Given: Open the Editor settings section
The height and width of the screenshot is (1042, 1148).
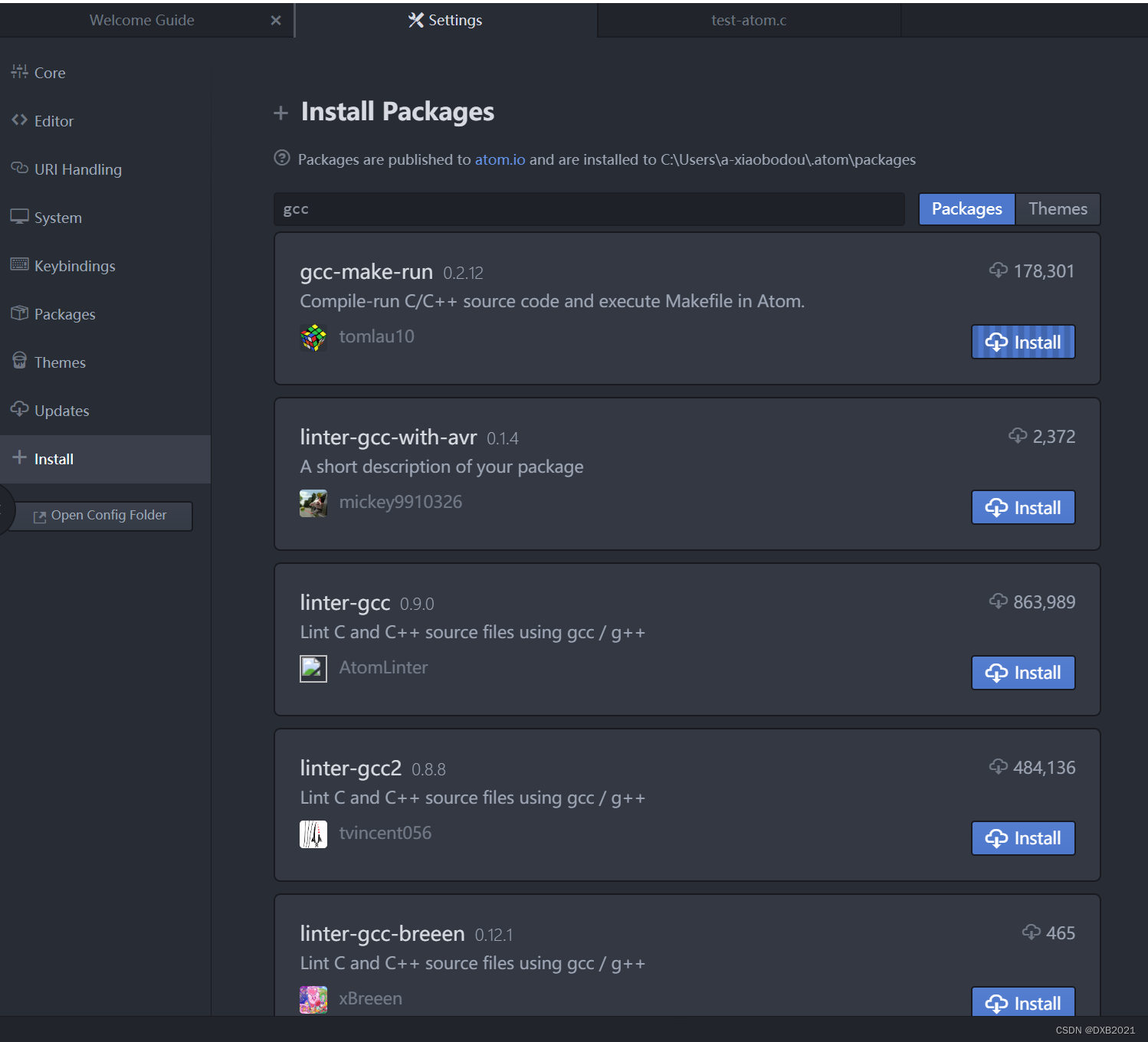Looking at the screenshot, I should point(105,121).
